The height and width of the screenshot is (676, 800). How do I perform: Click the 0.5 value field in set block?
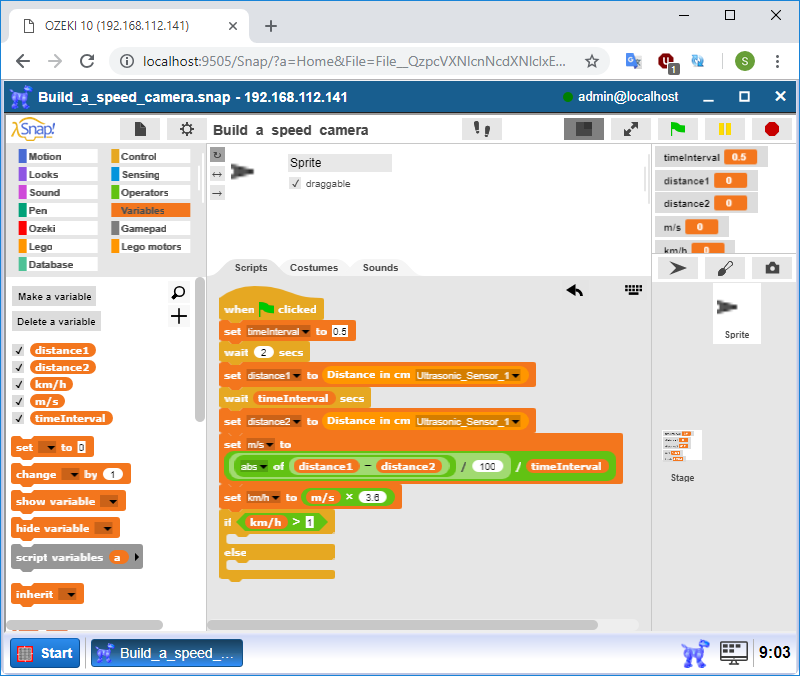[x=339, y=332]
